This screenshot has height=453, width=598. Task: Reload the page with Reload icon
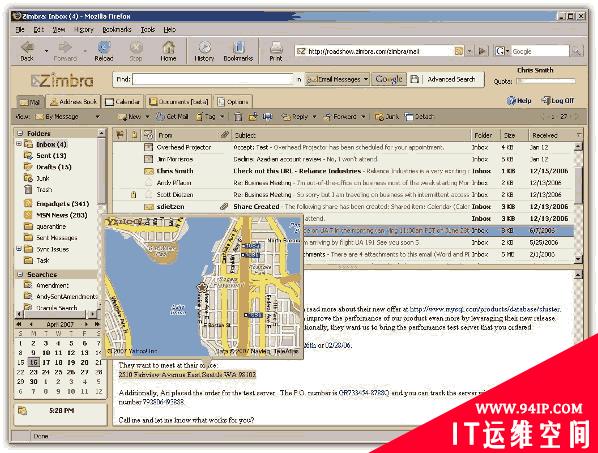[x=104, y=48]
